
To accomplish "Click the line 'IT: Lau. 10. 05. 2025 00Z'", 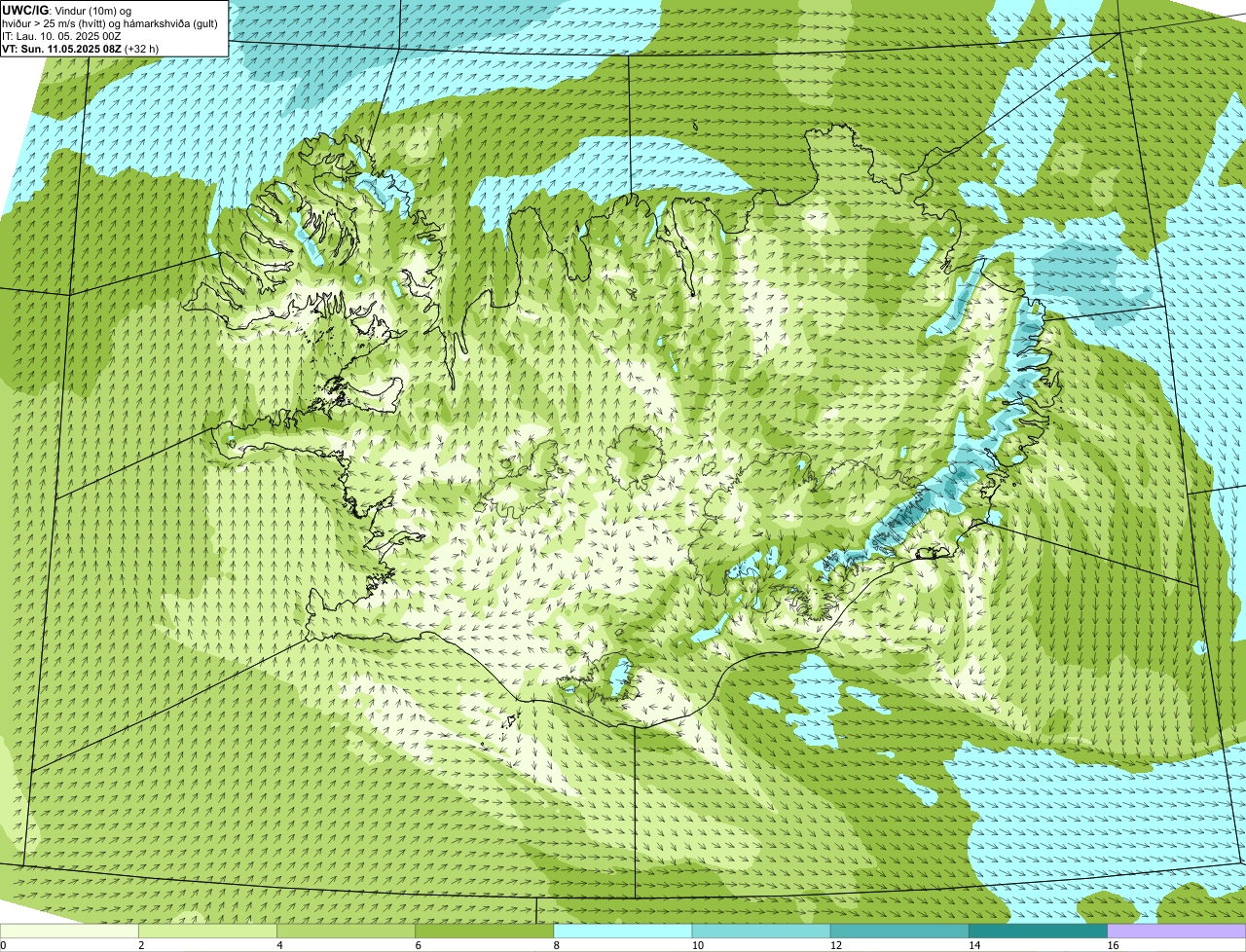I will pyautogui.click(x=61, y=36).
